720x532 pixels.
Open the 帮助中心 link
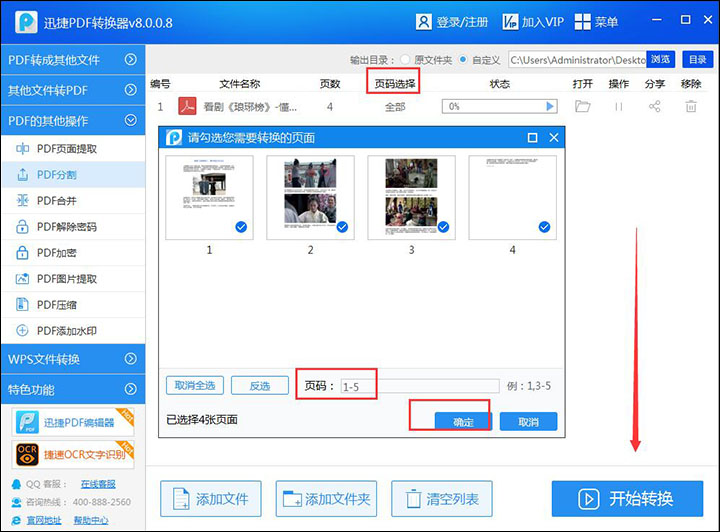pos(91,521)
